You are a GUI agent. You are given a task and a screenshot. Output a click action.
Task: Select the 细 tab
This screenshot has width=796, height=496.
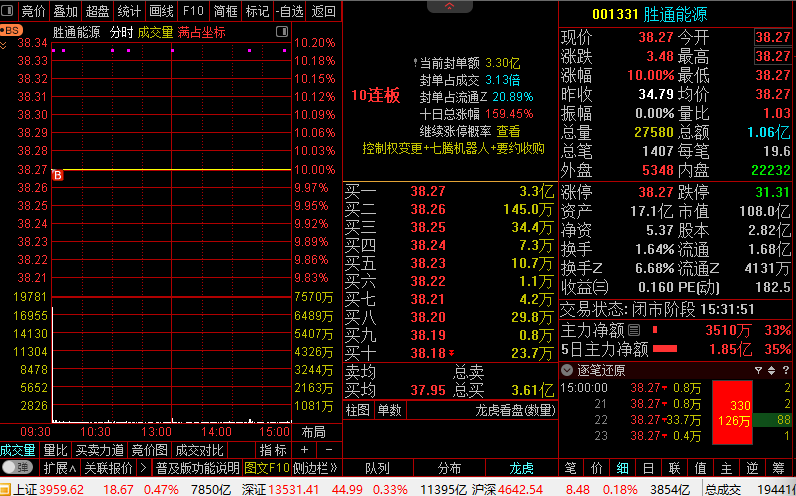tap(622, 468)
